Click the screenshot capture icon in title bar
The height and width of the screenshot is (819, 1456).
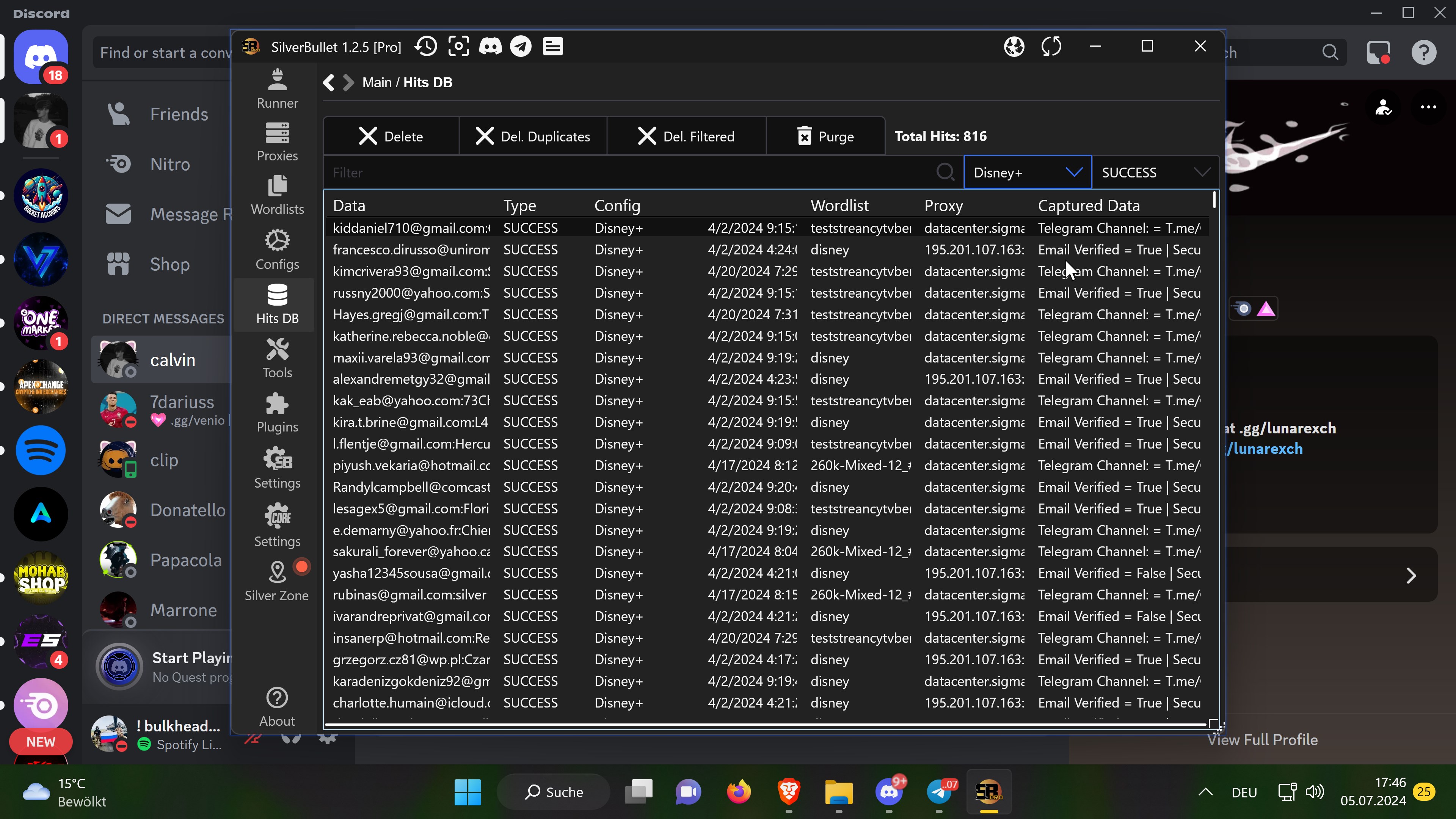(x=458, y=46)
